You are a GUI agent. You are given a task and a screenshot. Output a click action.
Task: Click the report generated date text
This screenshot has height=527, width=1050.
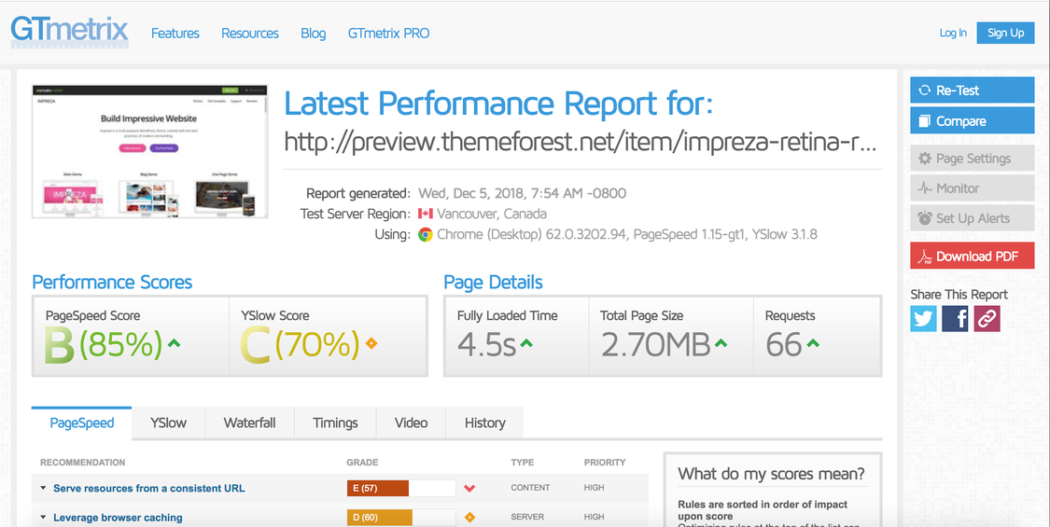(522, 194)
